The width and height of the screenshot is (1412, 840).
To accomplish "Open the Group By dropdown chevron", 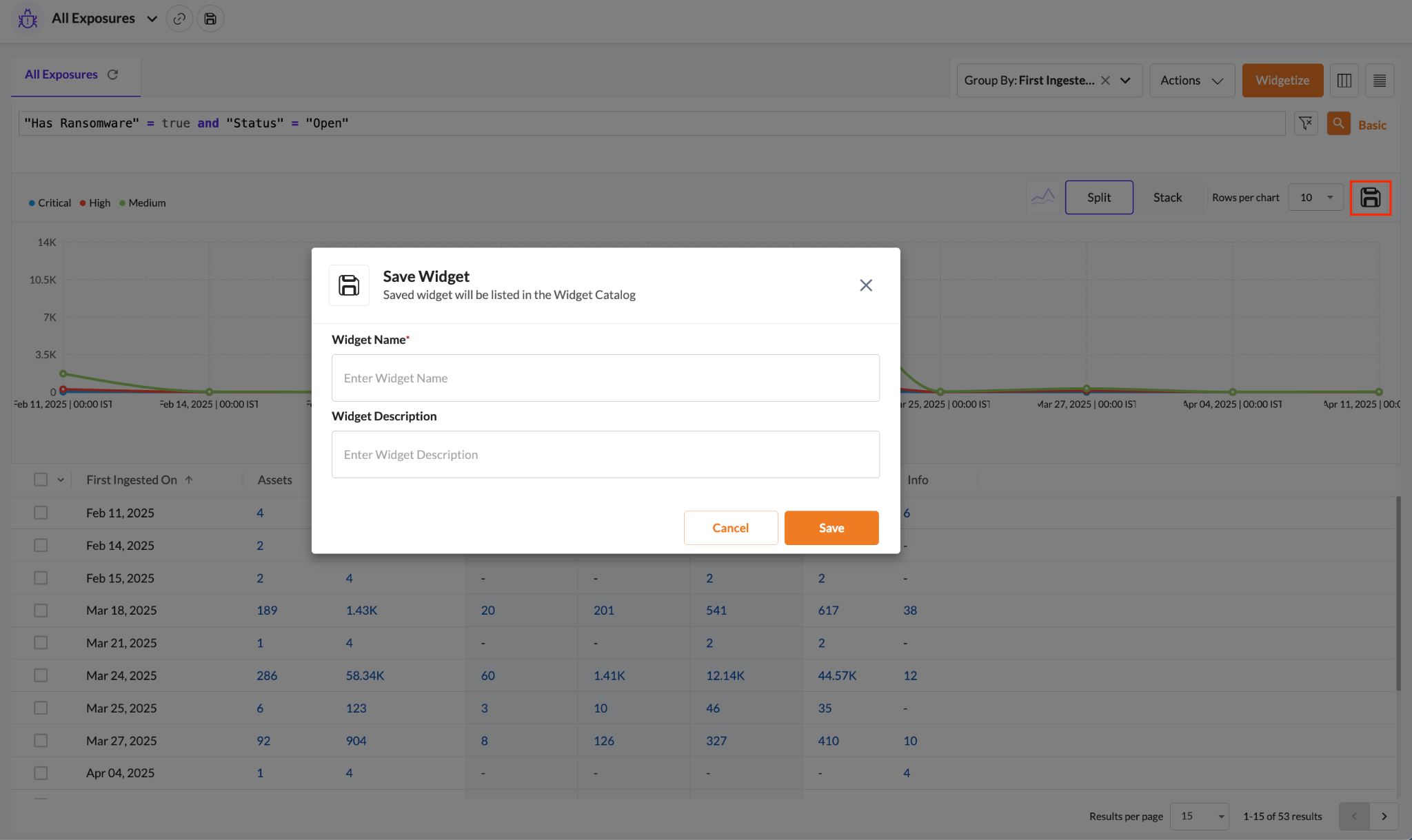I will 1125,81.
